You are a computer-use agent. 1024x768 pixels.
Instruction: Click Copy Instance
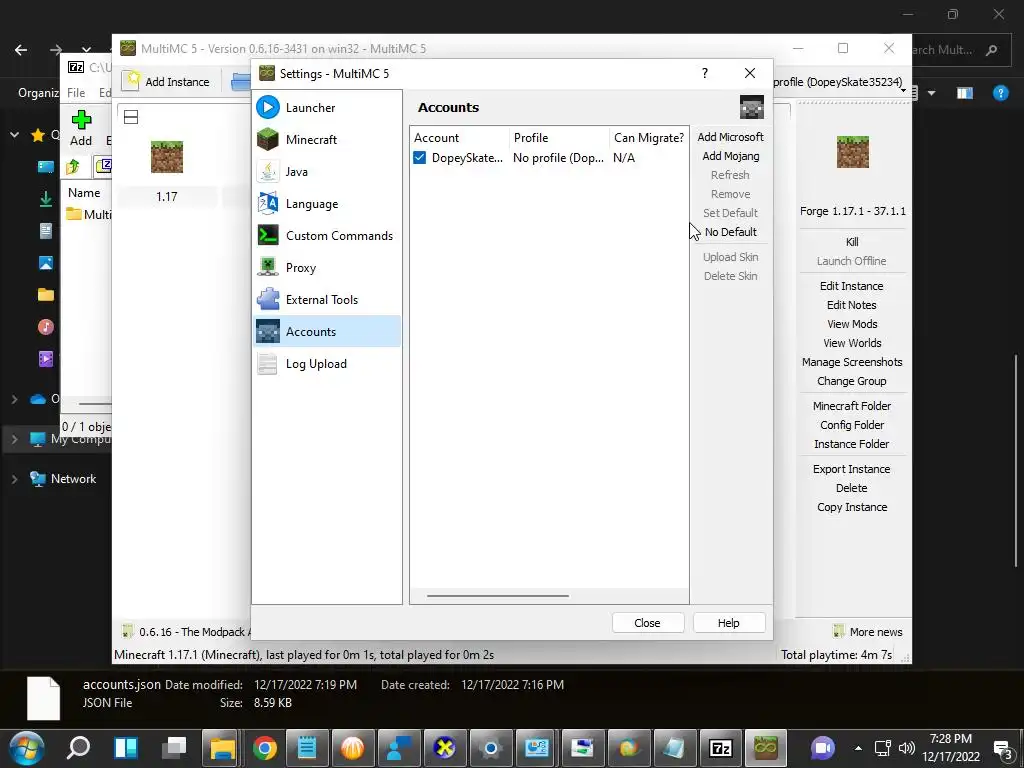coord(852,507)
